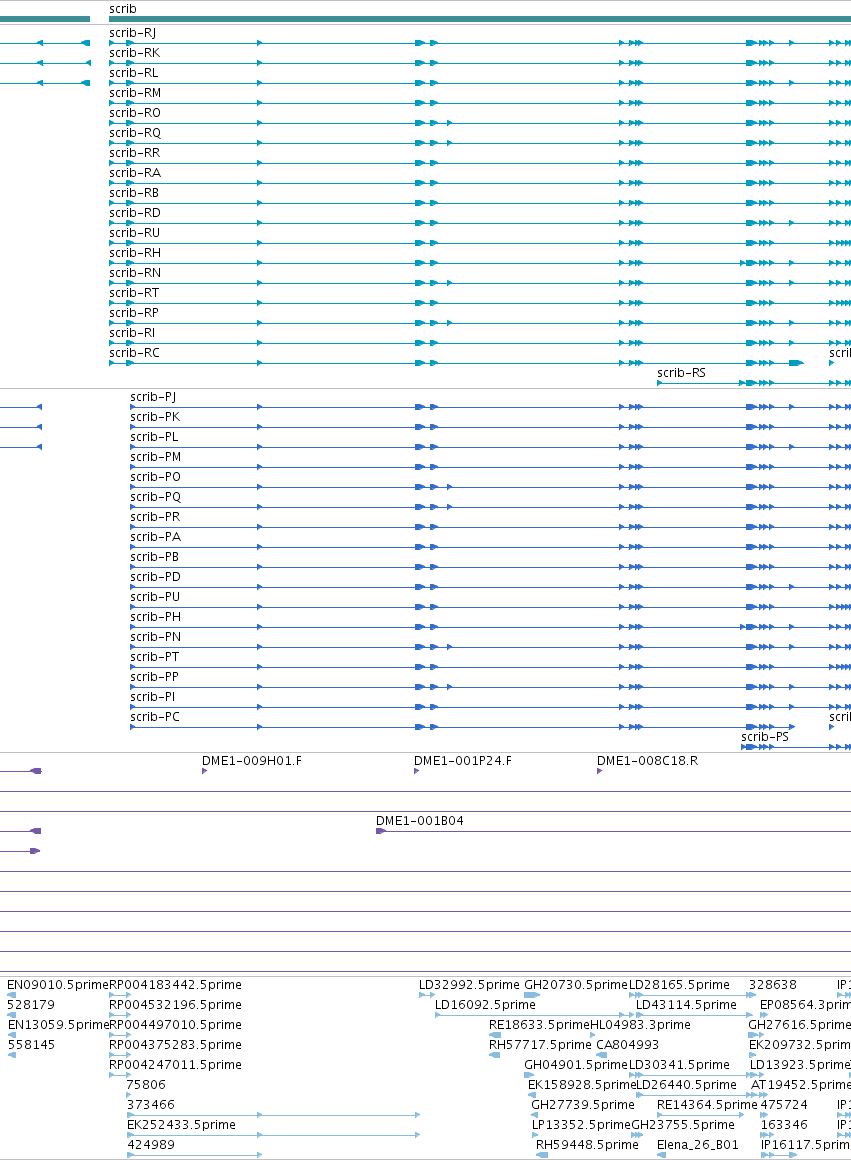Select the RP004183442.5prime EST label
Screen dimensions: 851x1160
pyautogui.click(x=175, y=985)
